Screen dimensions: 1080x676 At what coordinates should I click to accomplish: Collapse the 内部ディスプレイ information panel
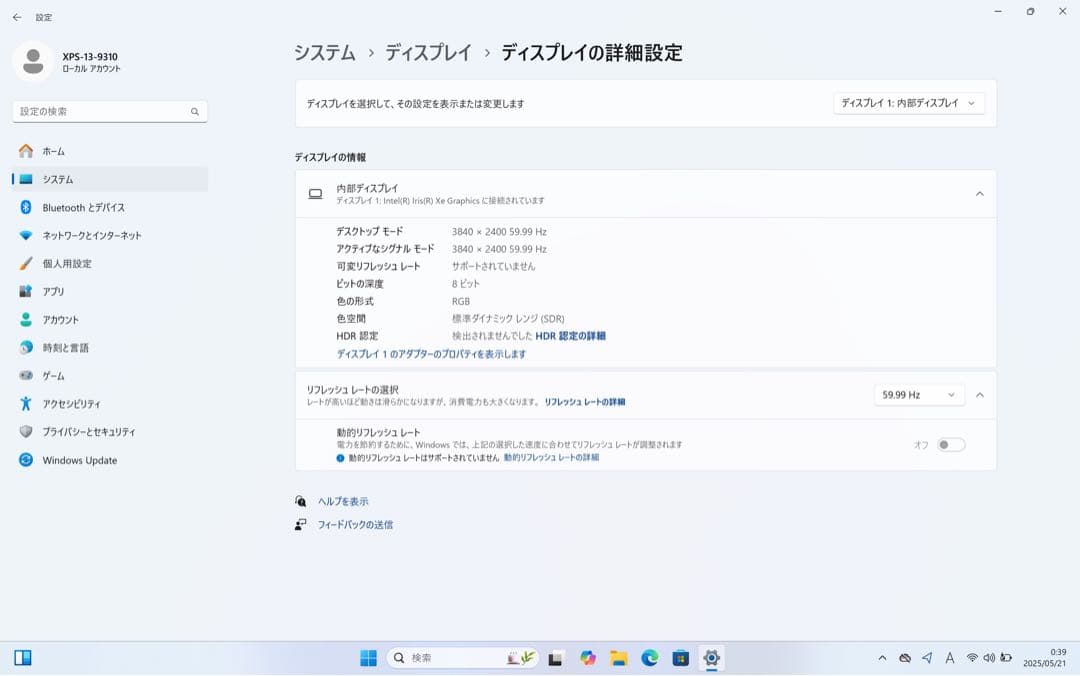pyautogui.click(x=978, y=194)
